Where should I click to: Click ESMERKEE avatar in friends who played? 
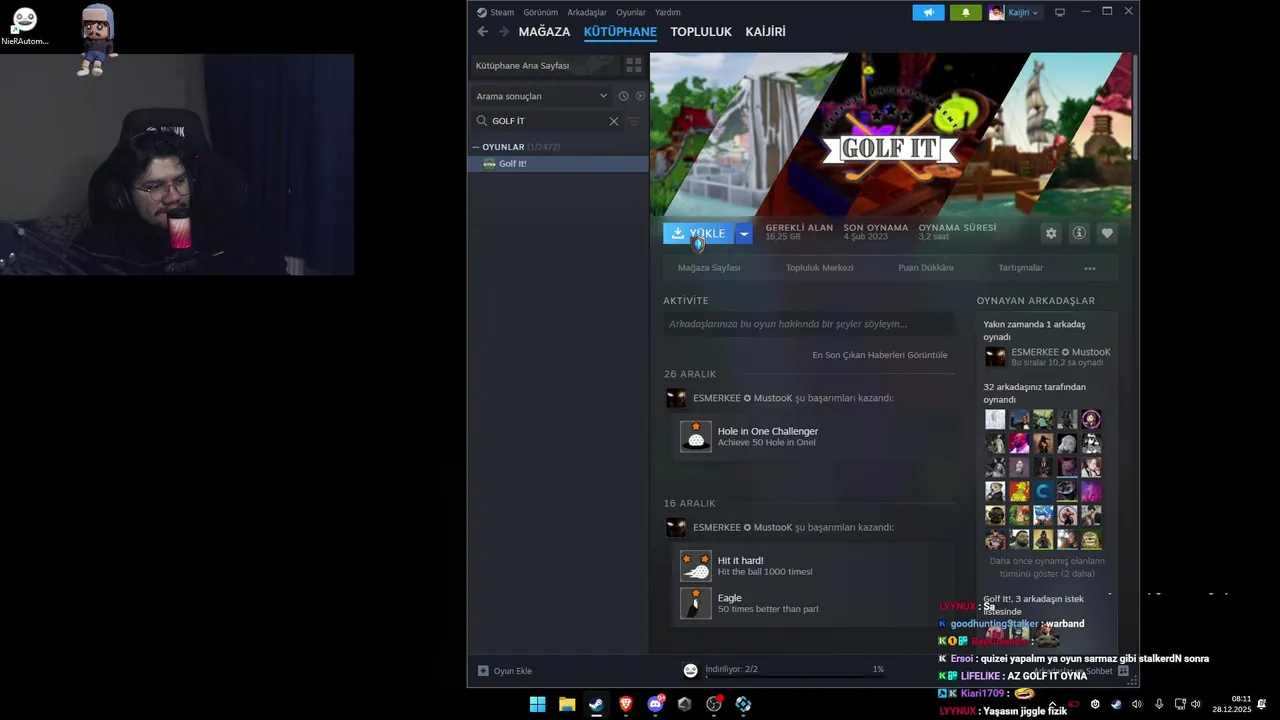click(995, 357)
